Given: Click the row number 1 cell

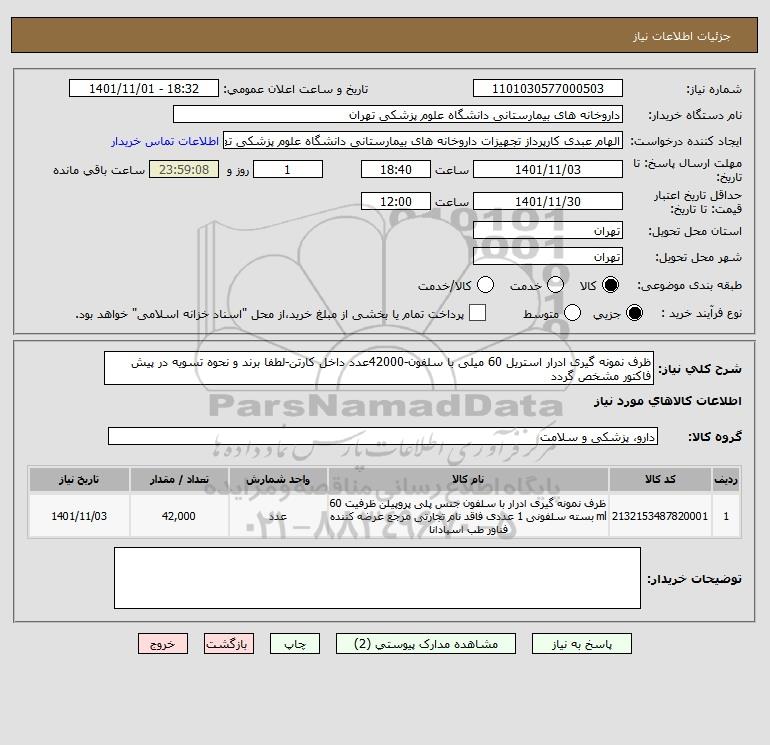Looking at the screenshot, I should point(726,516).
